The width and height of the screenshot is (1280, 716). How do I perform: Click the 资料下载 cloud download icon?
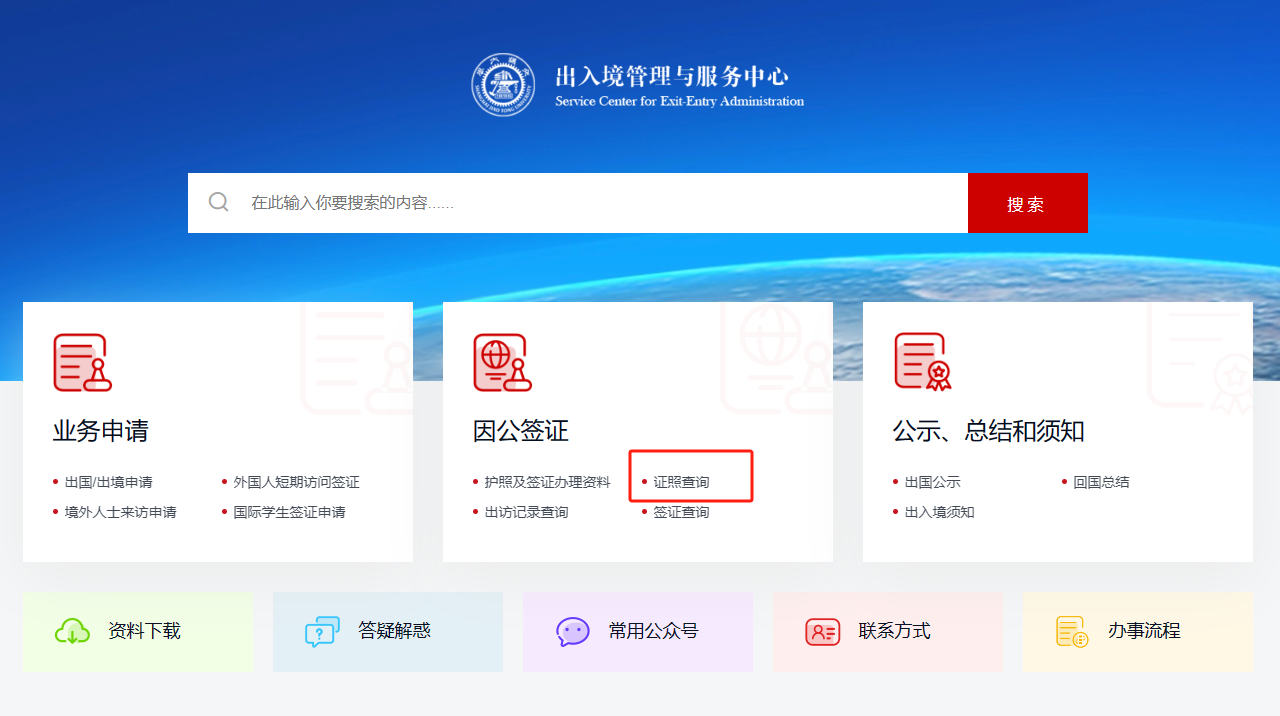[72, 631]
